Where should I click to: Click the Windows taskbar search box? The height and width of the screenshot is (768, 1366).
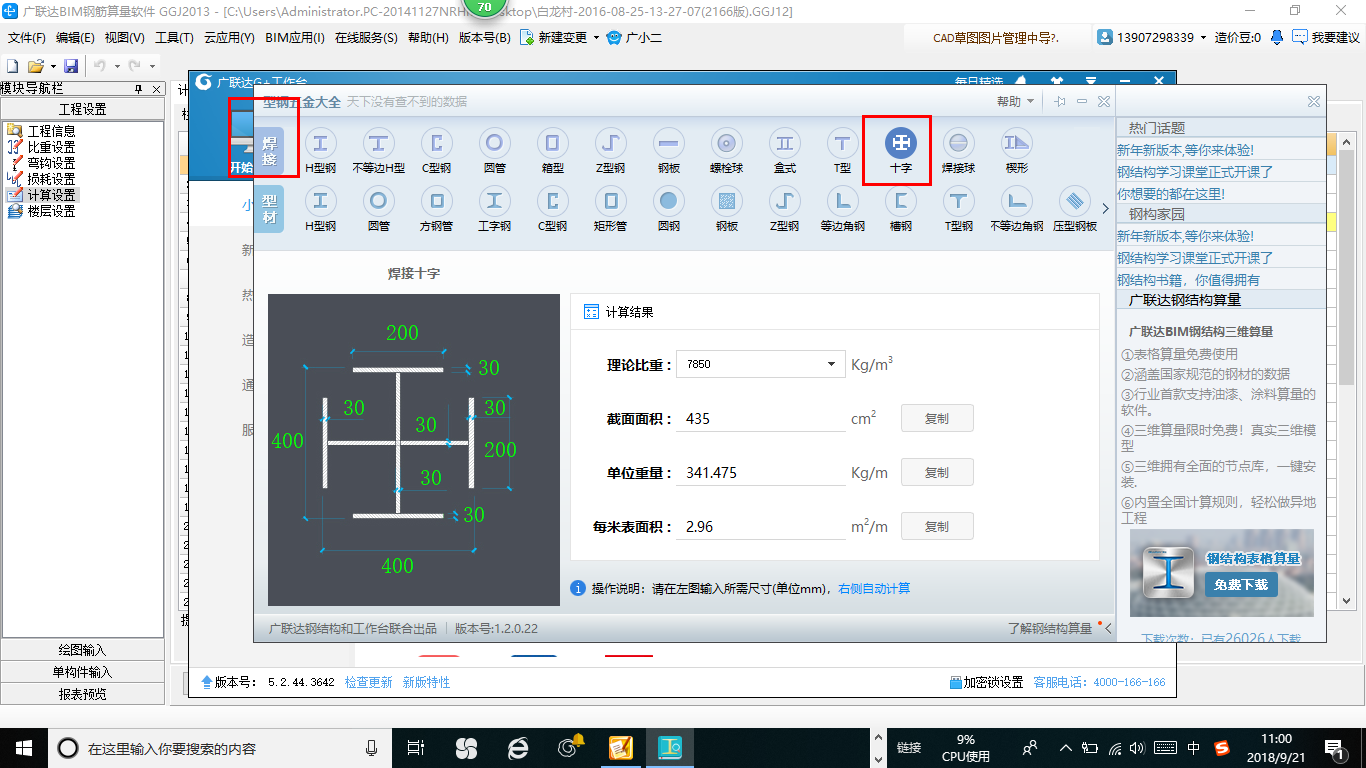(x=219, y=747)
